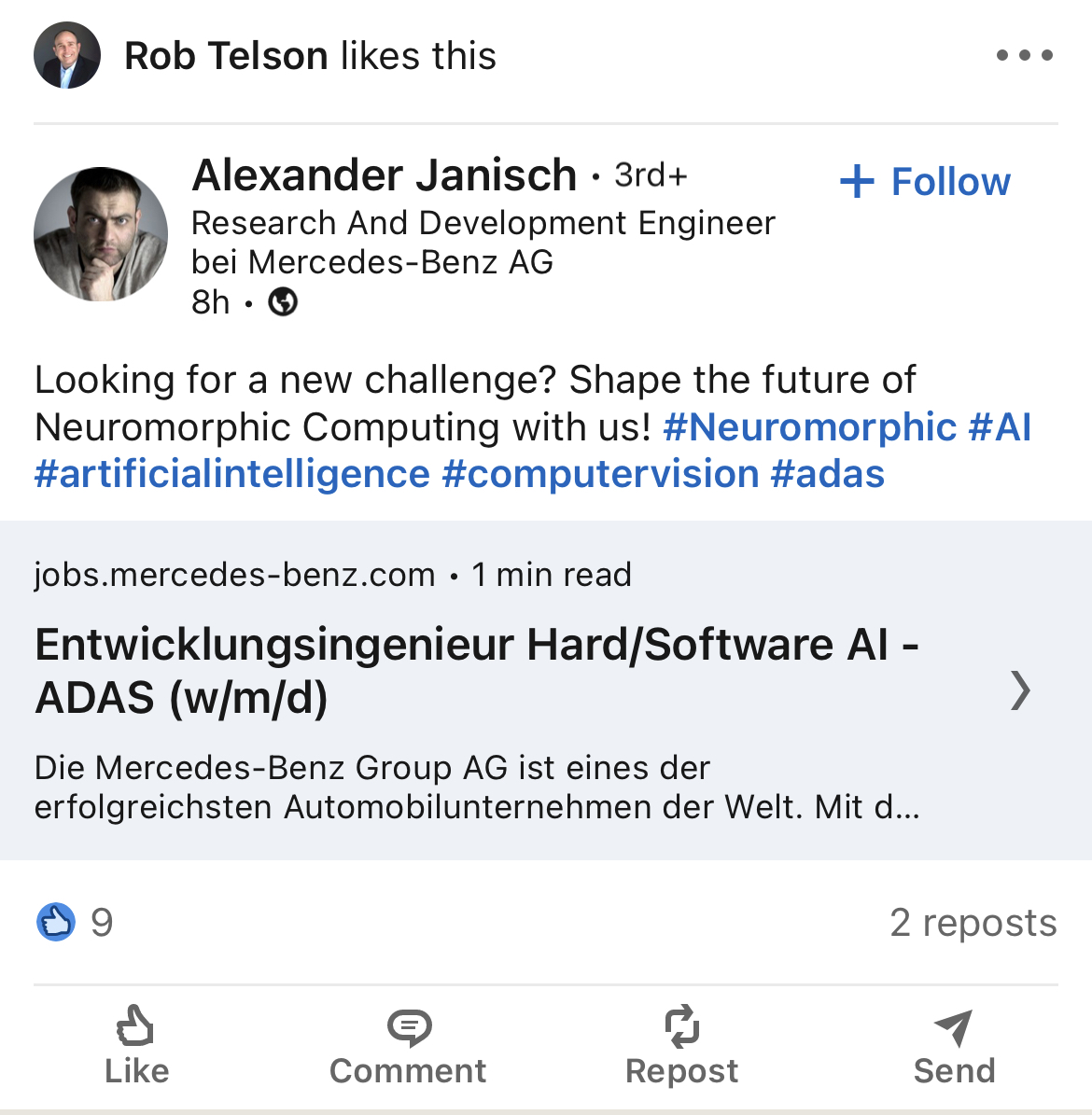Click the blue like reaction icon

[x=56, y=922]
